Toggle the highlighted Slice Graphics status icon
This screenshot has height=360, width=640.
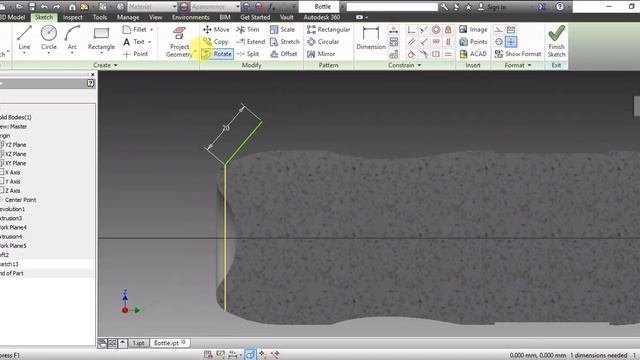250,355
